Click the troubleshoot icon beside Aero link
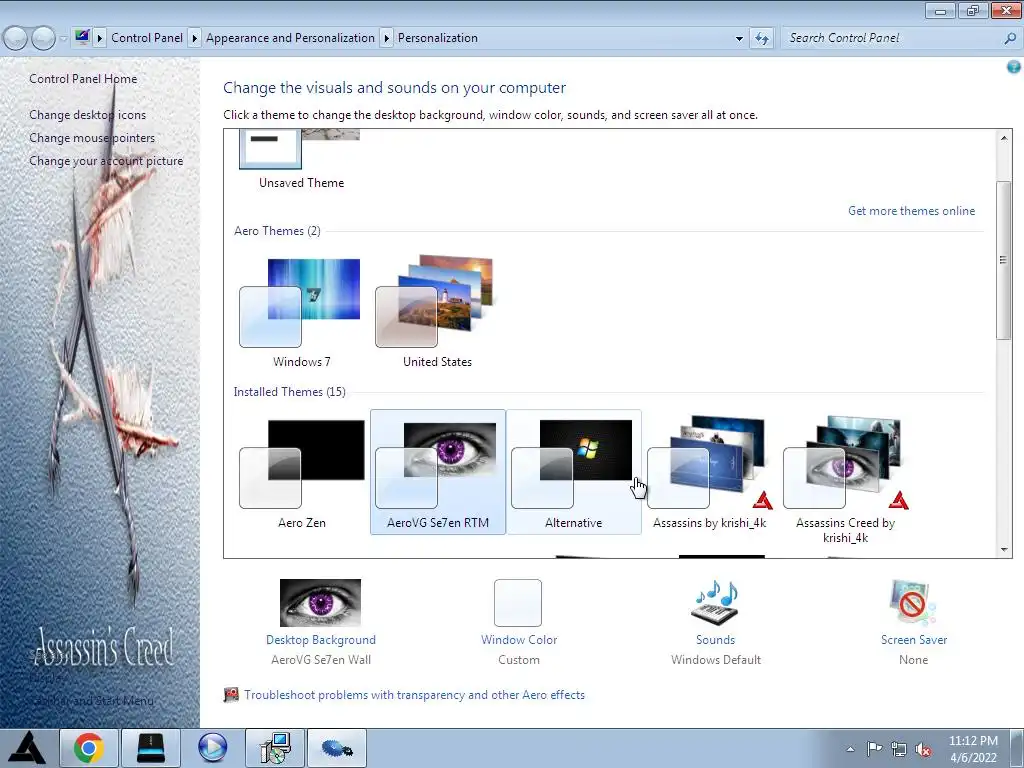The width and height of the screenshot is (1024, 768). pyautogui.click(x=231, y=695)
